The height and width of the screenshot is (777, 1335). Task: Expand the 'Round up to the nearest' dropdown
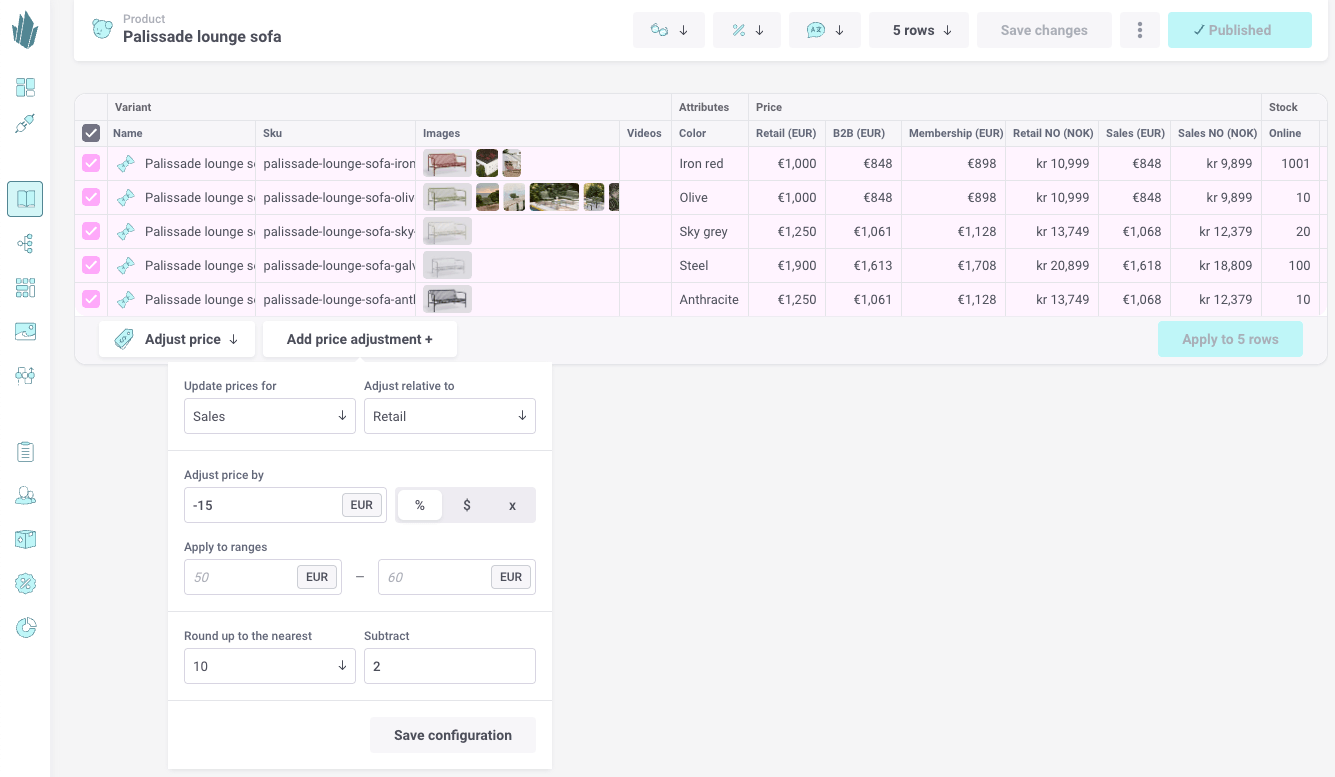[269, 666]
